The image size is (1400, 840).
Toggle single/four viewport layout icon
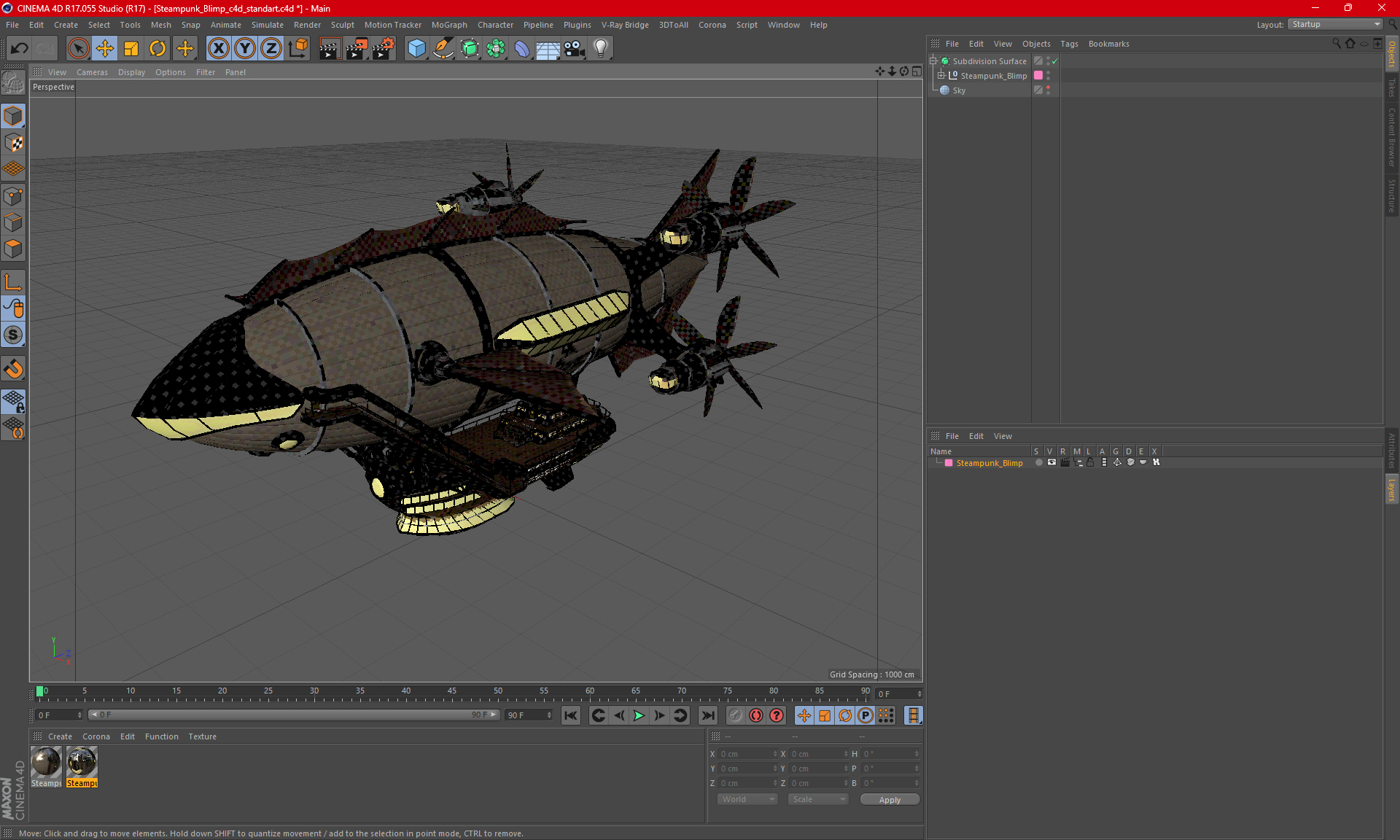[x=917, y=71]
